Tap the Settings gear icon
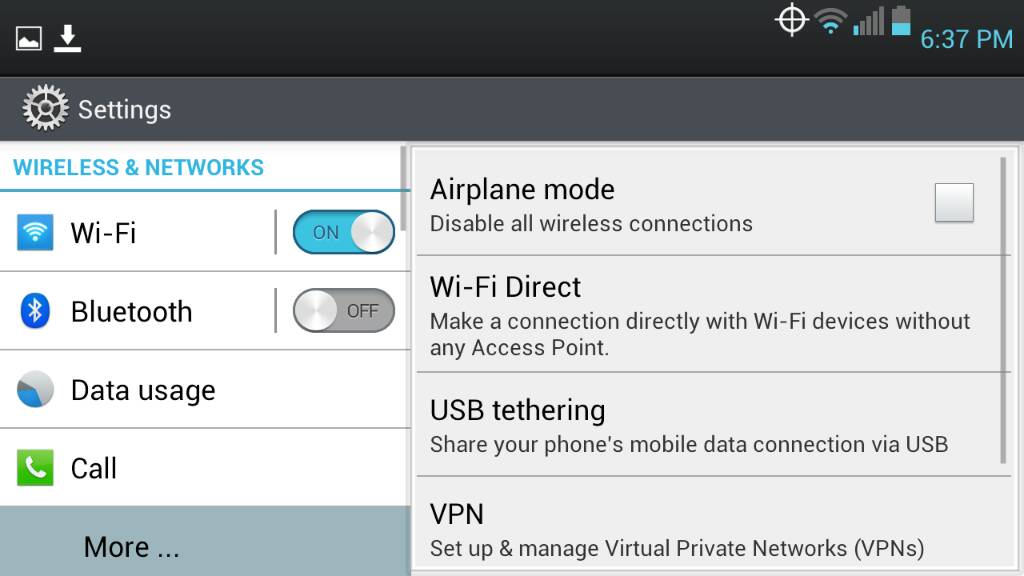 click(45, 108)
